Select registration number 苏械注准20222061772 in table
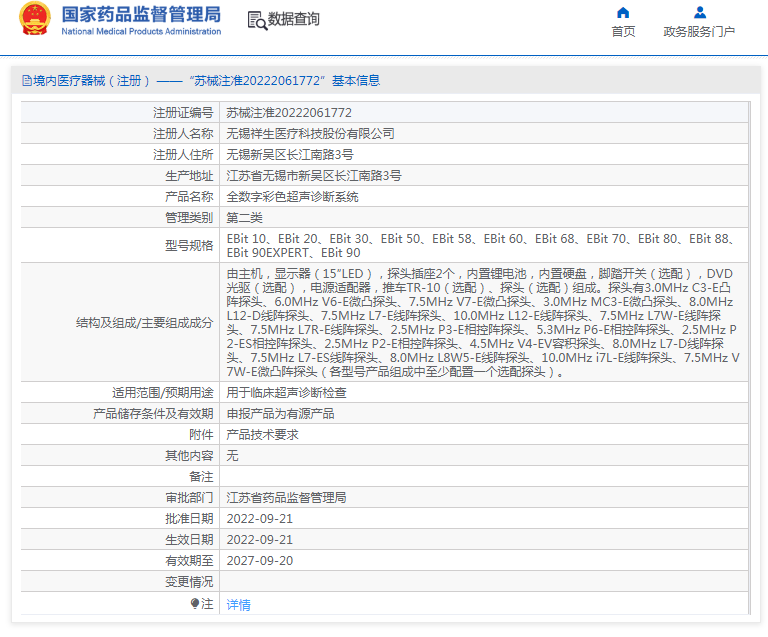 (289, 113)
